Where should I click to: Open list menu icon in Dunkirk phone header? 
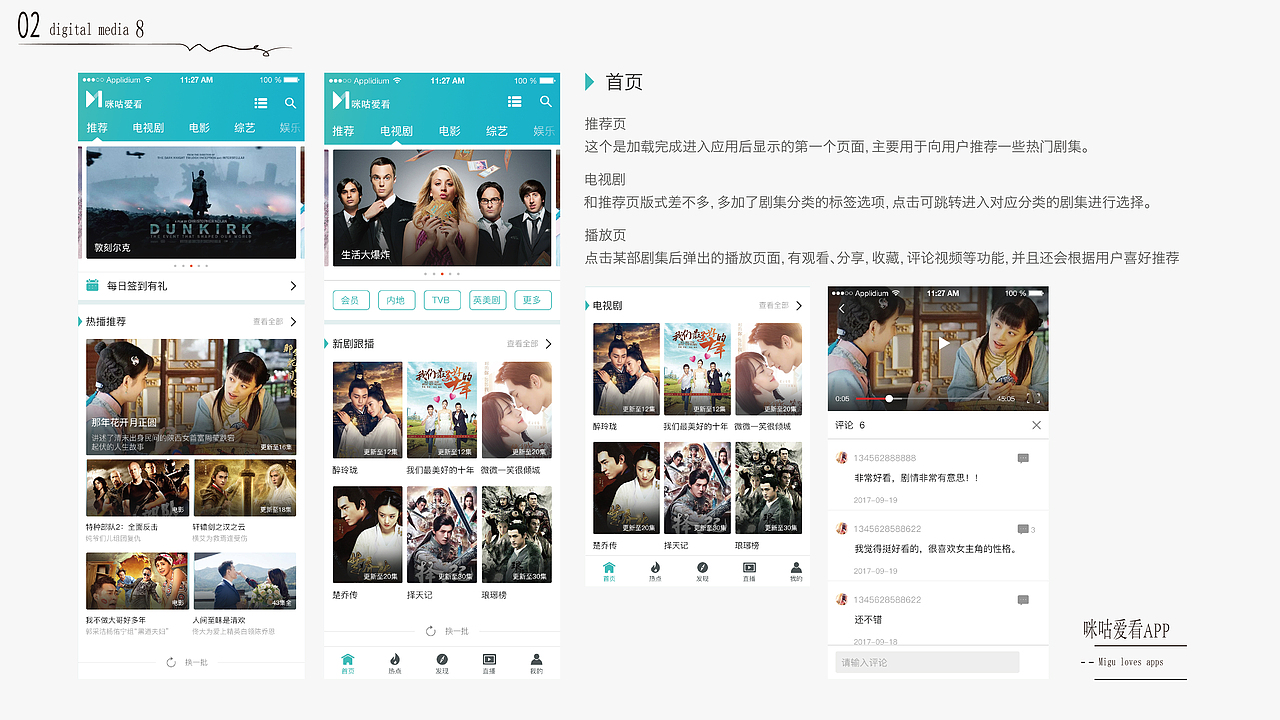coord(261,103)
